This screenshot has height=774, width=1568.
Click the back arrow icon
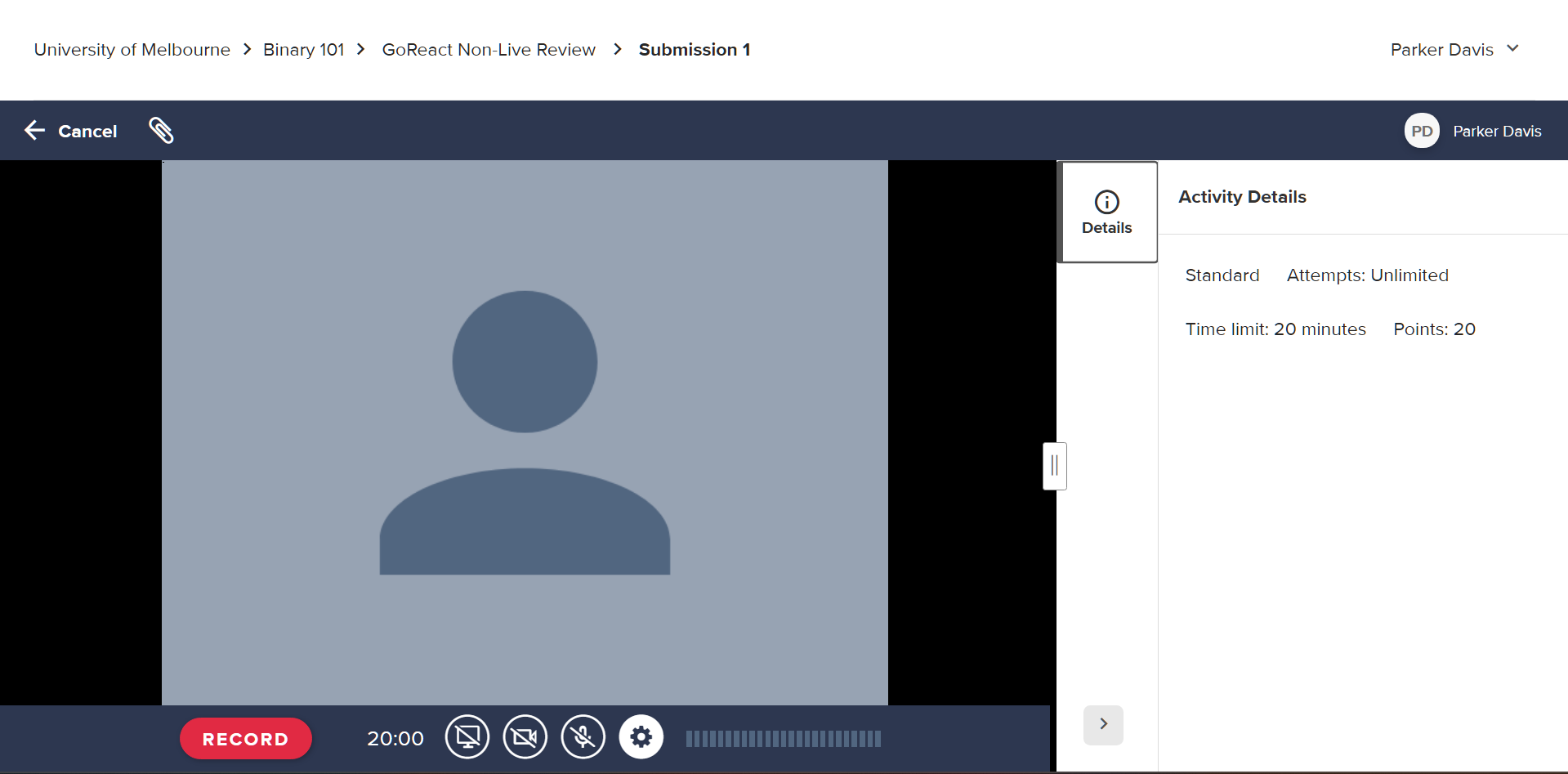pos(34,130)
